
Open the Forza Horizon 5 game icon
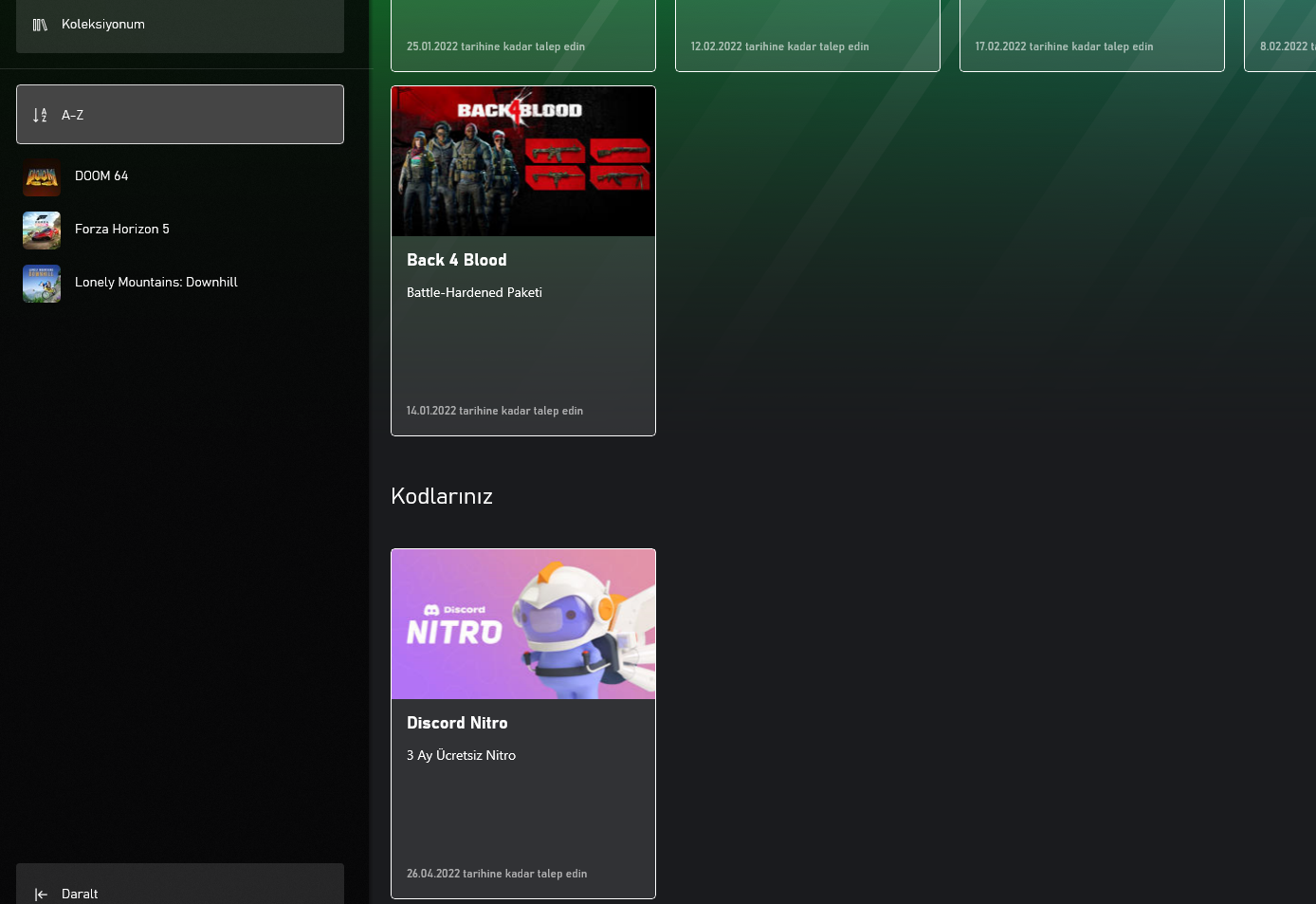click(x=42, y=231)
